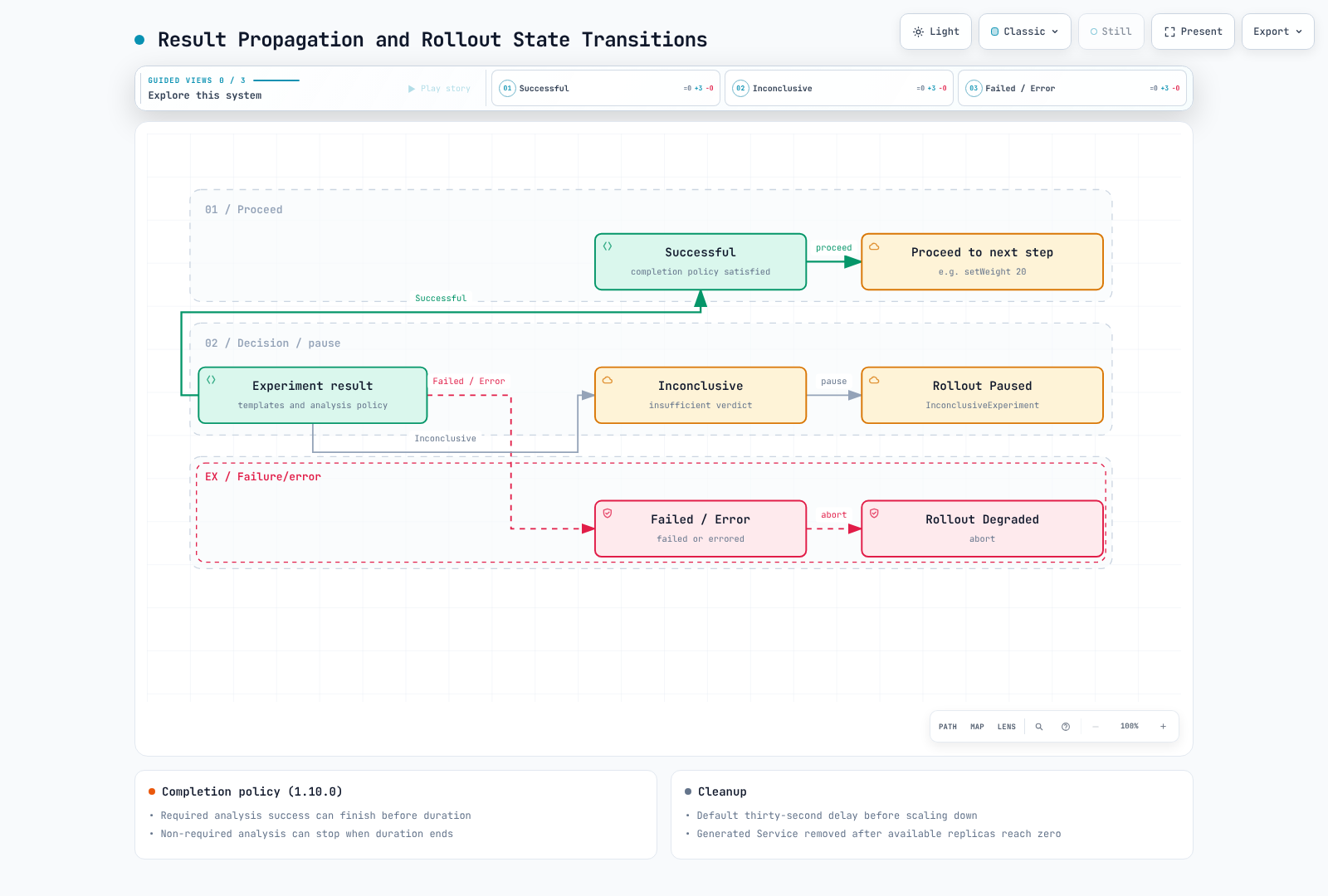Click the Successful node code icon
Viewport: 1328px width, 896px height.
(608, 246)
